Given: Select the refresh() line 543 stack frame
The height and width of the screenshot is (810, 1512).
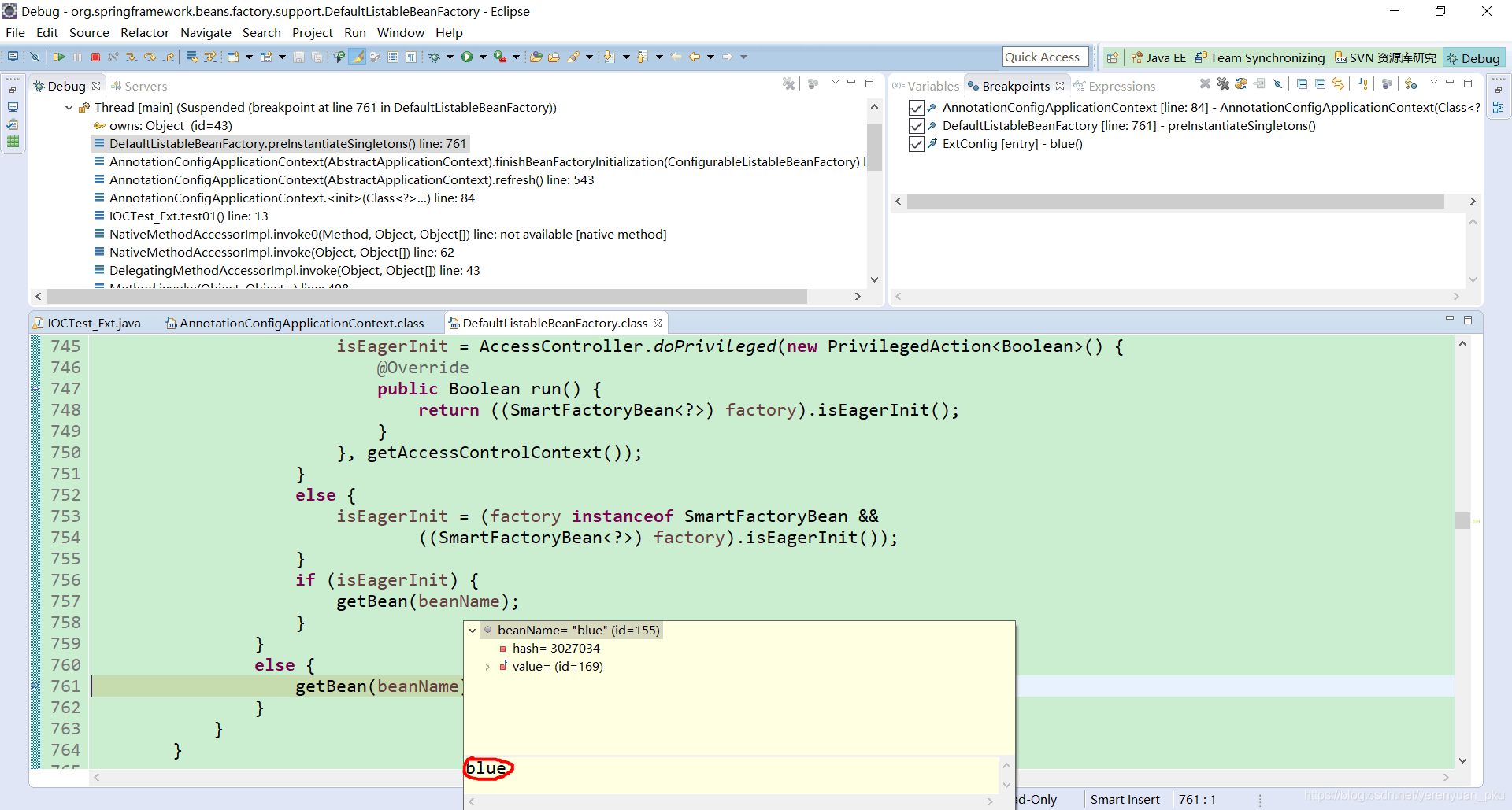Looking at the screenshot, I should click(351, 179).
